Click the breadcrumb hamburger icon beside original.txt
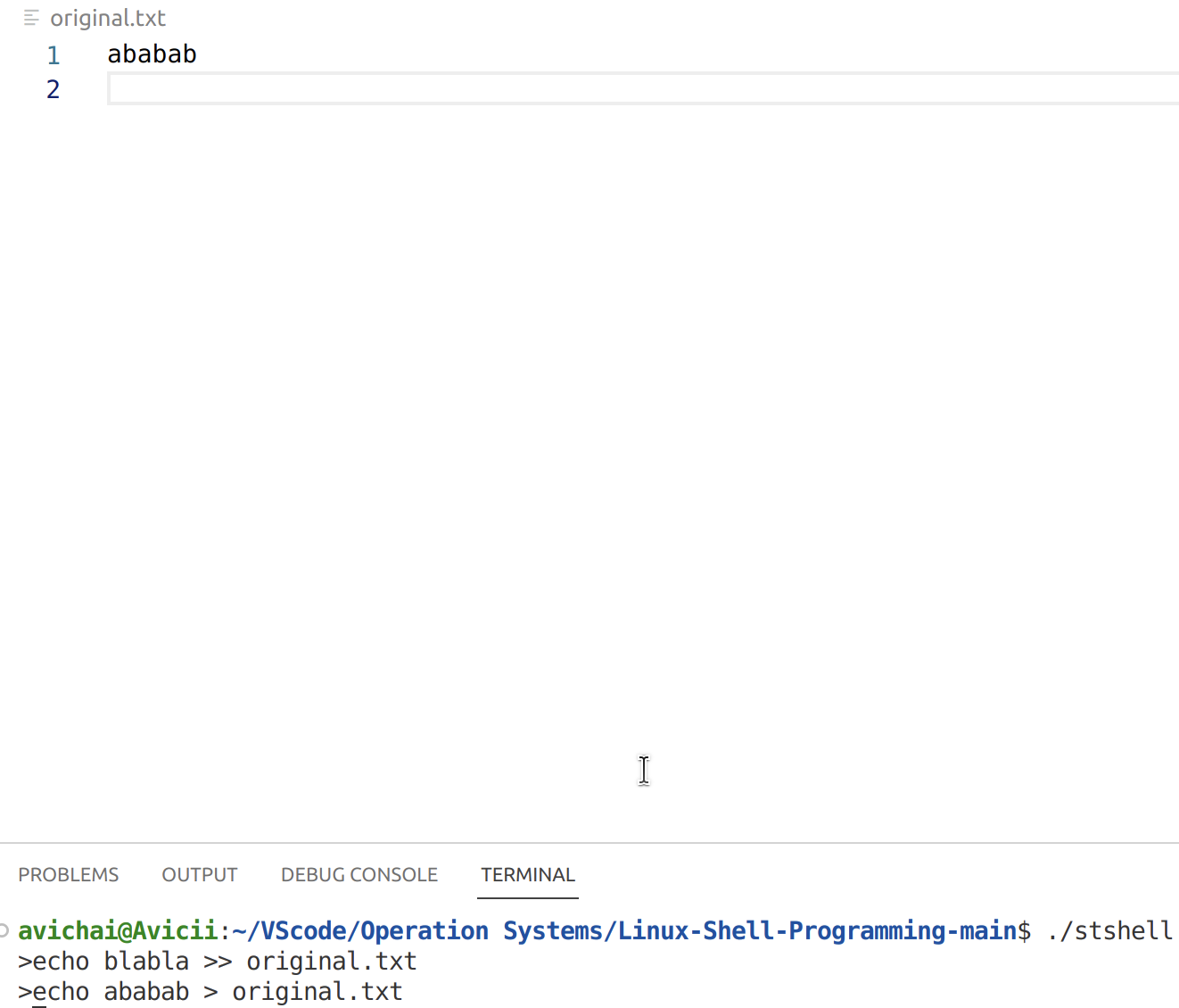The image size is (1179, 1008). tap(30, 17)
